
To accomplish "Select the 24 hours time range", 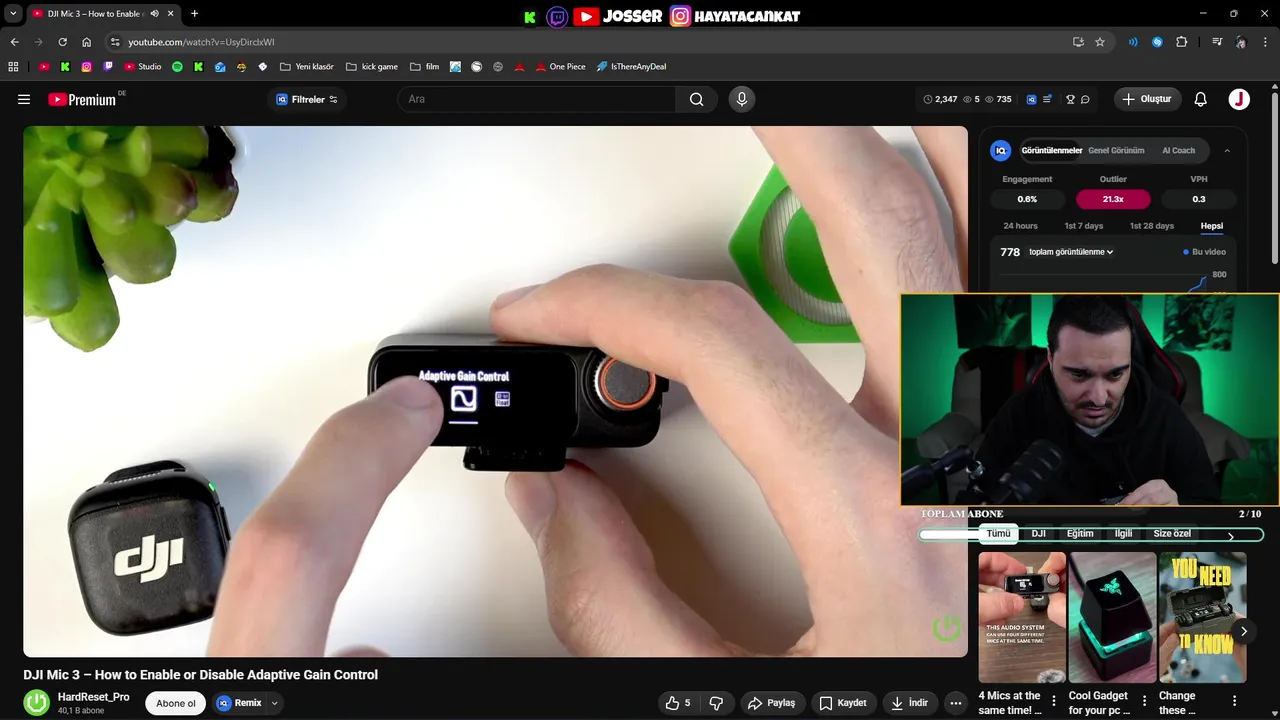I will pos(1020,226).
